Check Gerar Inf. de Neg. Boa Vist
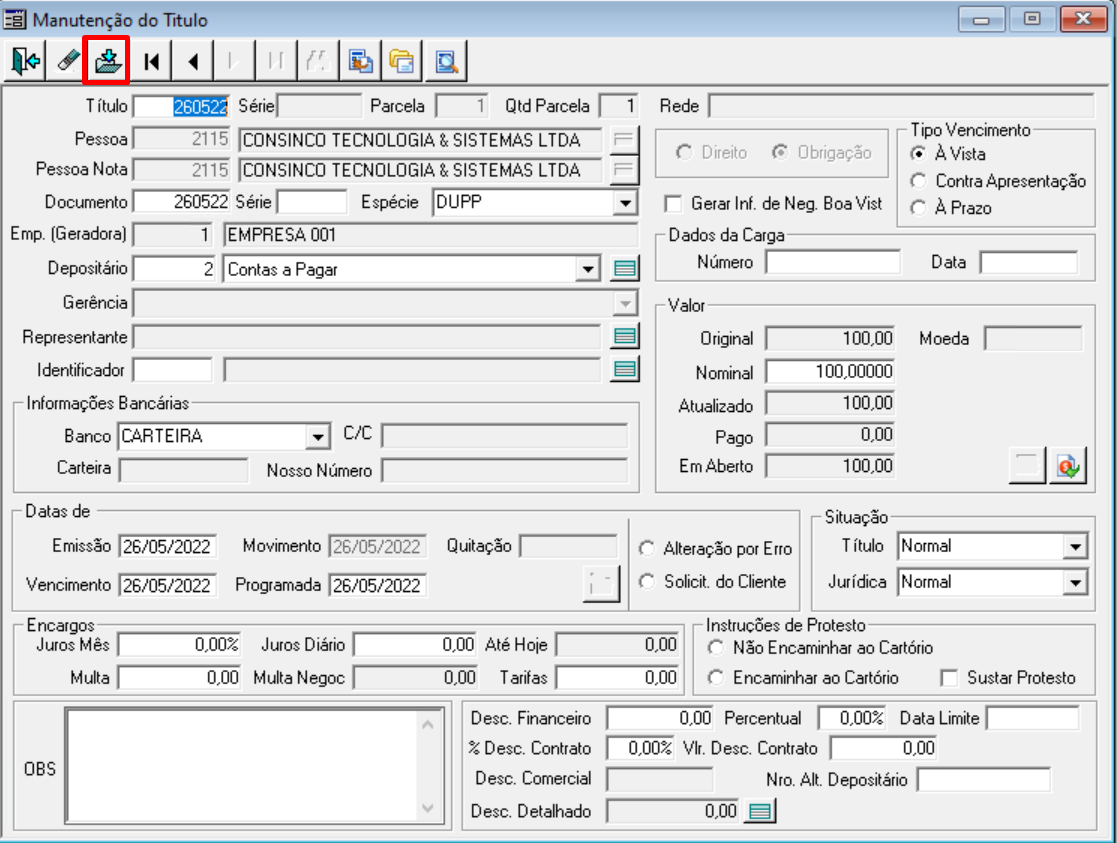 (x=672, y=204)
